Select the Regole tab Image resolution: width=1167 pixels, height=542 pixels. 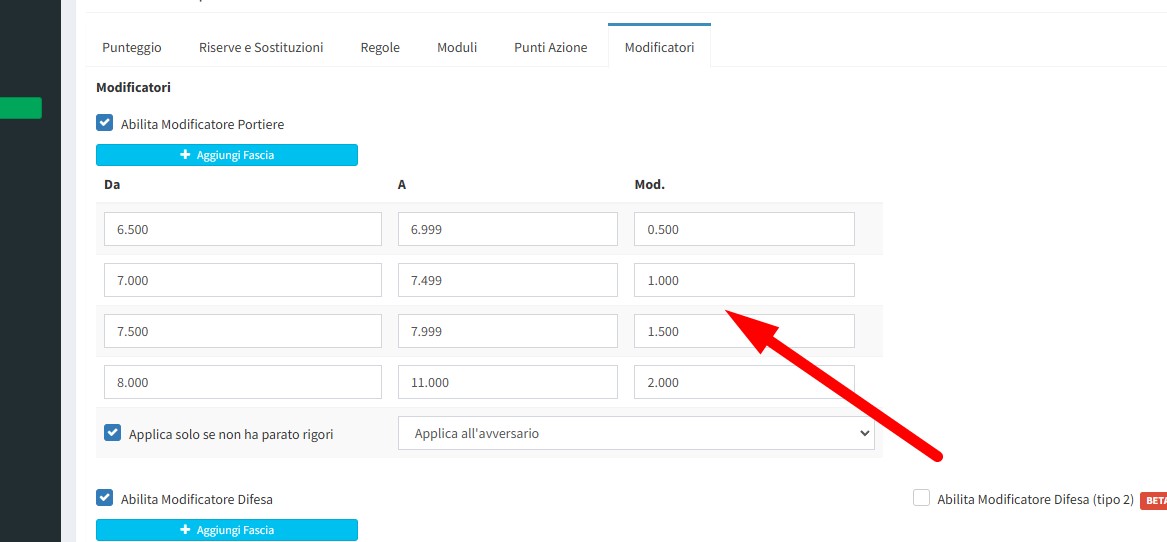[x=380, y=47]
